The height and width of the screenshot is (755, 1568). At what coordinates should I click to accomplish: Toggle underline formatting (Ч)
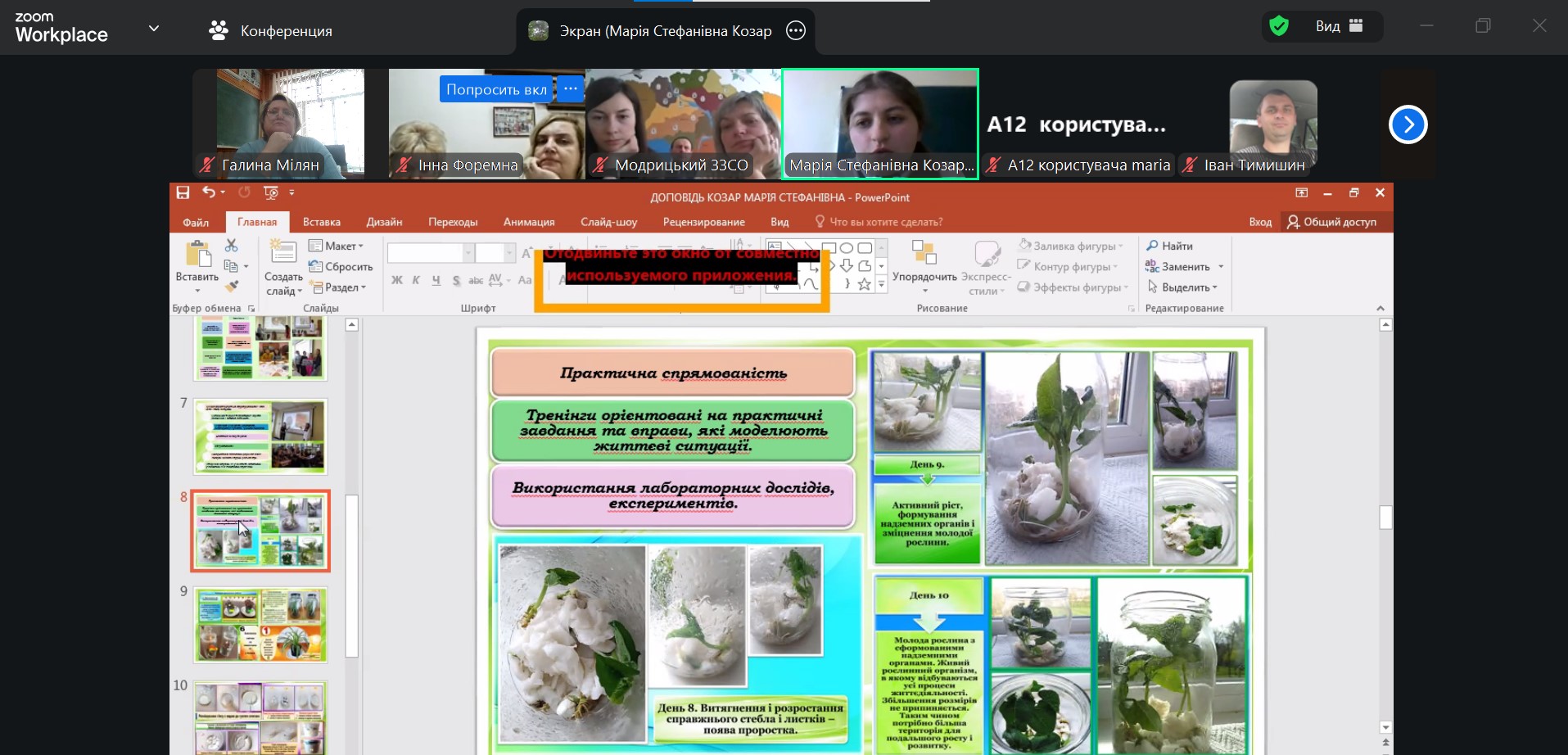click(436, 280)
